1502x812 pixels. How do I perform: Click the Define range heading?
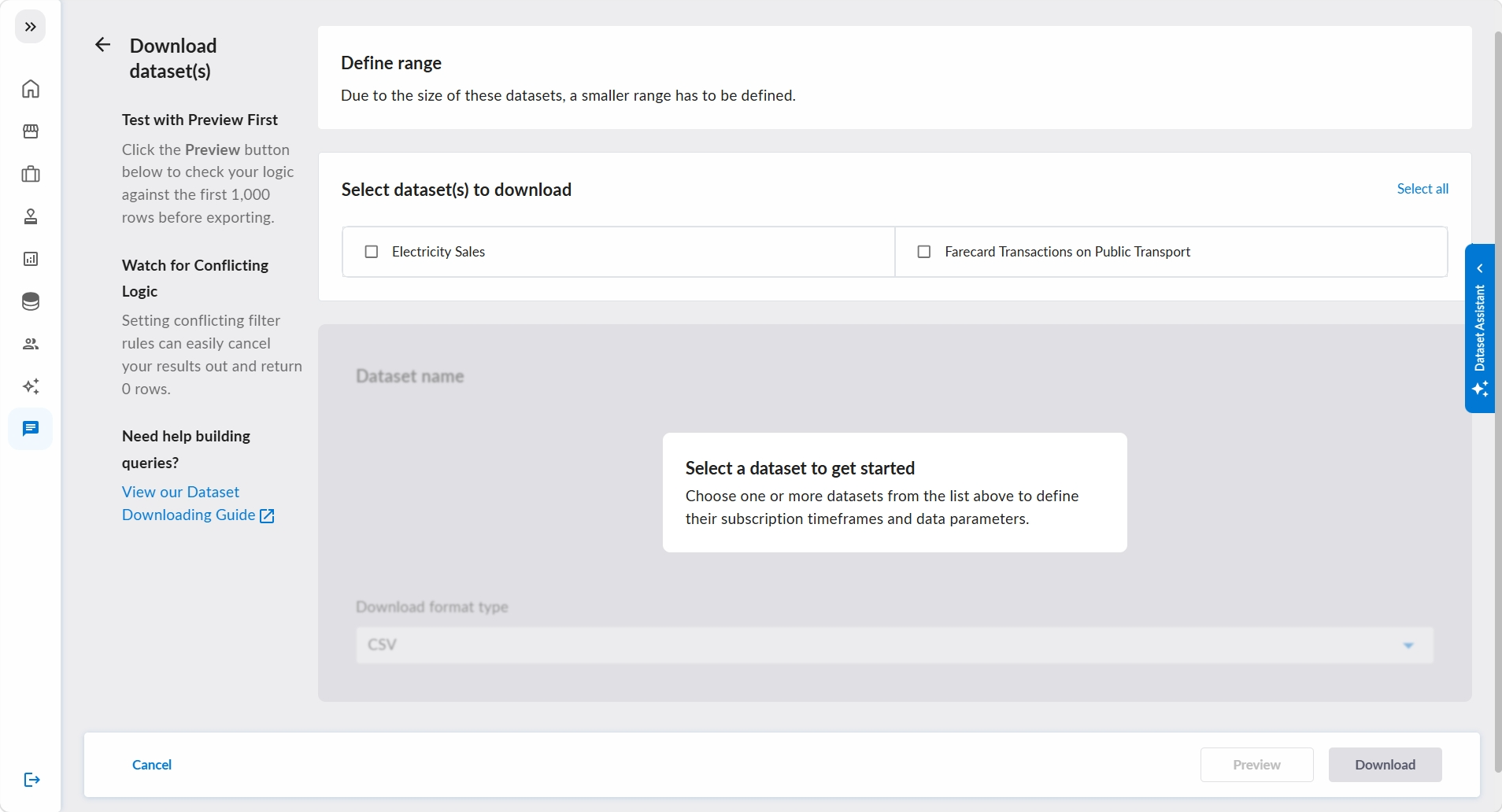click(x=391, y=63)
